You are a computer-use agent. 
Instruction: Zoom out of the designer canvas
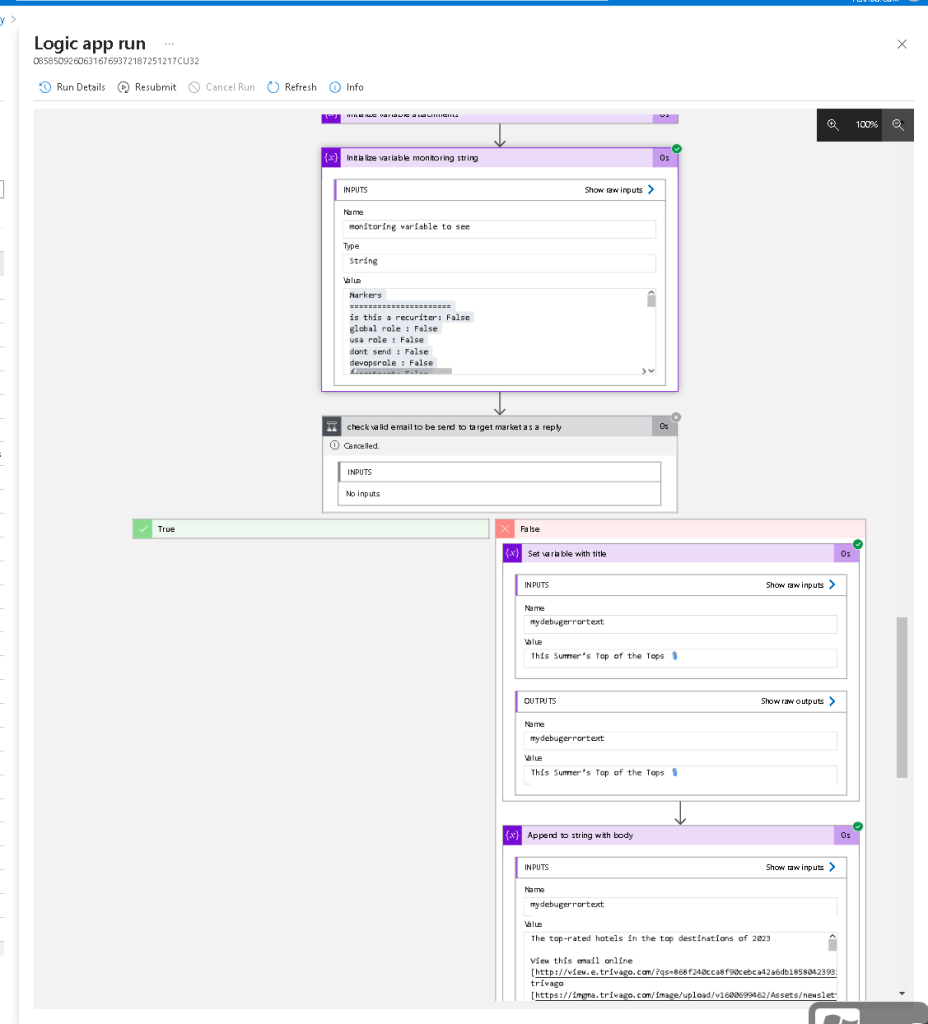click(898, 125)
